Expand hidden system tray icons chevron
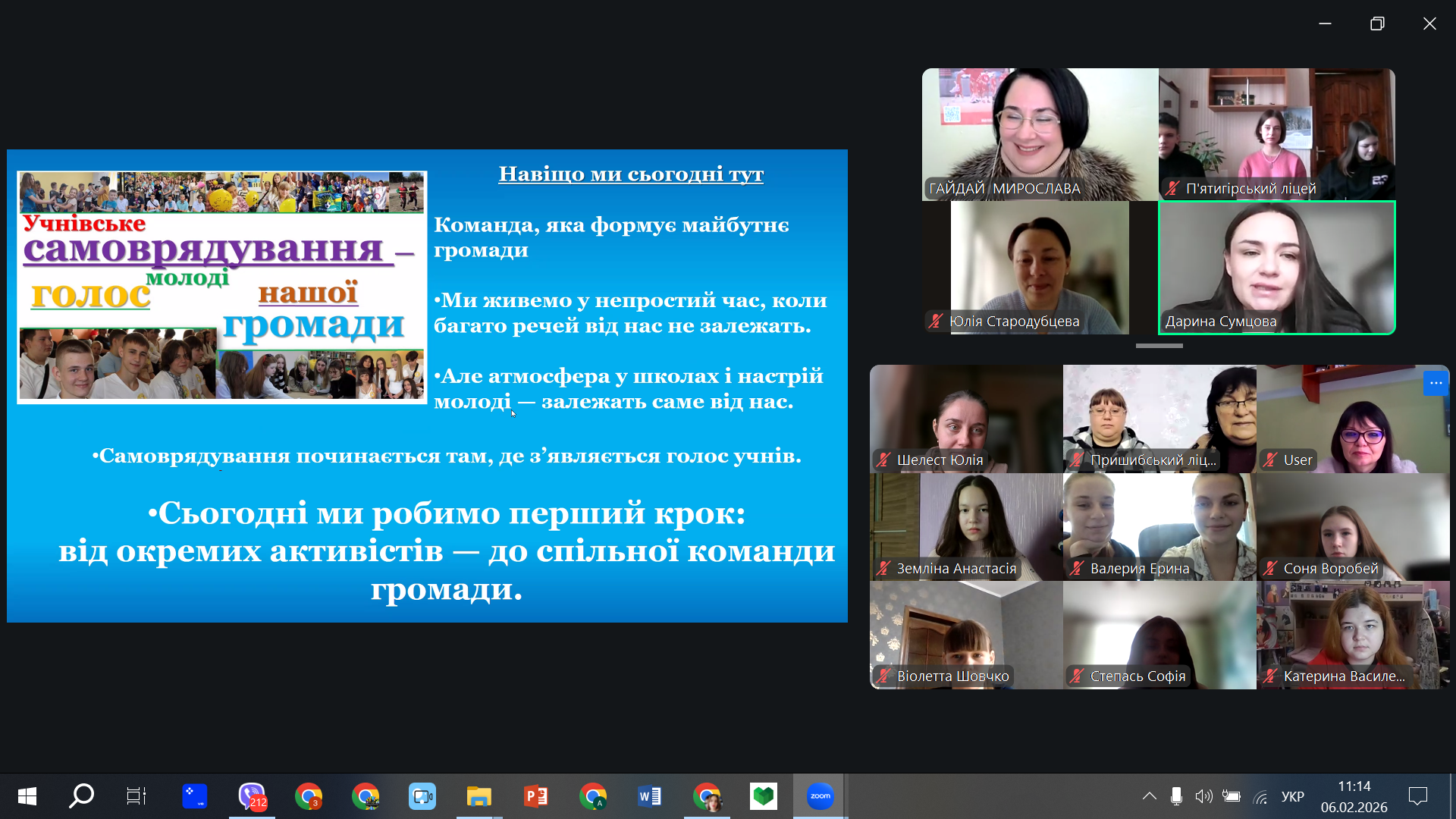 point(1150,796)
